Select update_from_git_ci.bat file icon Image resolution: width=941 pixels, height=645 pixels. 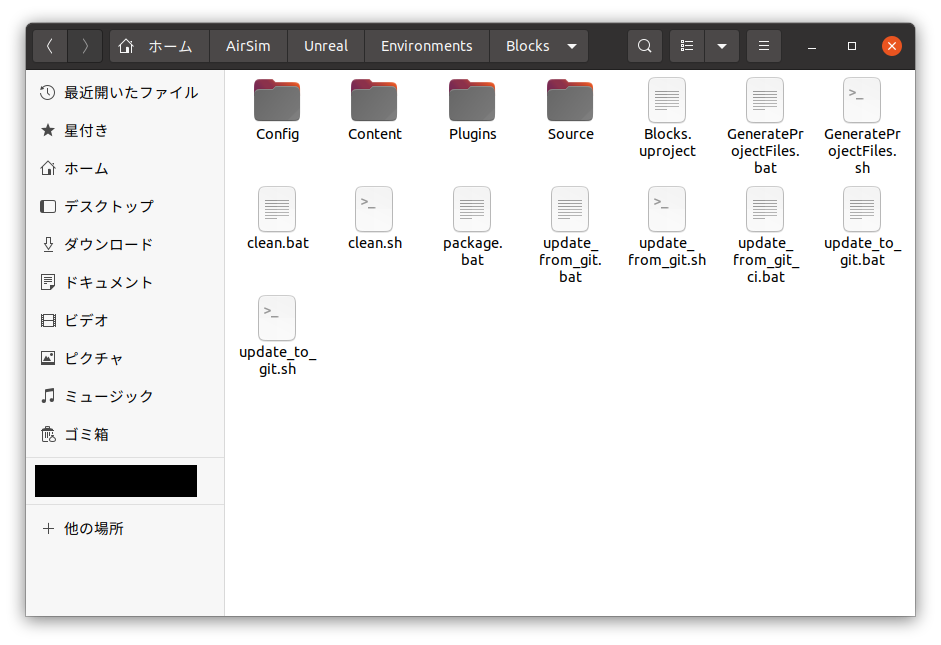pos(765,209)
